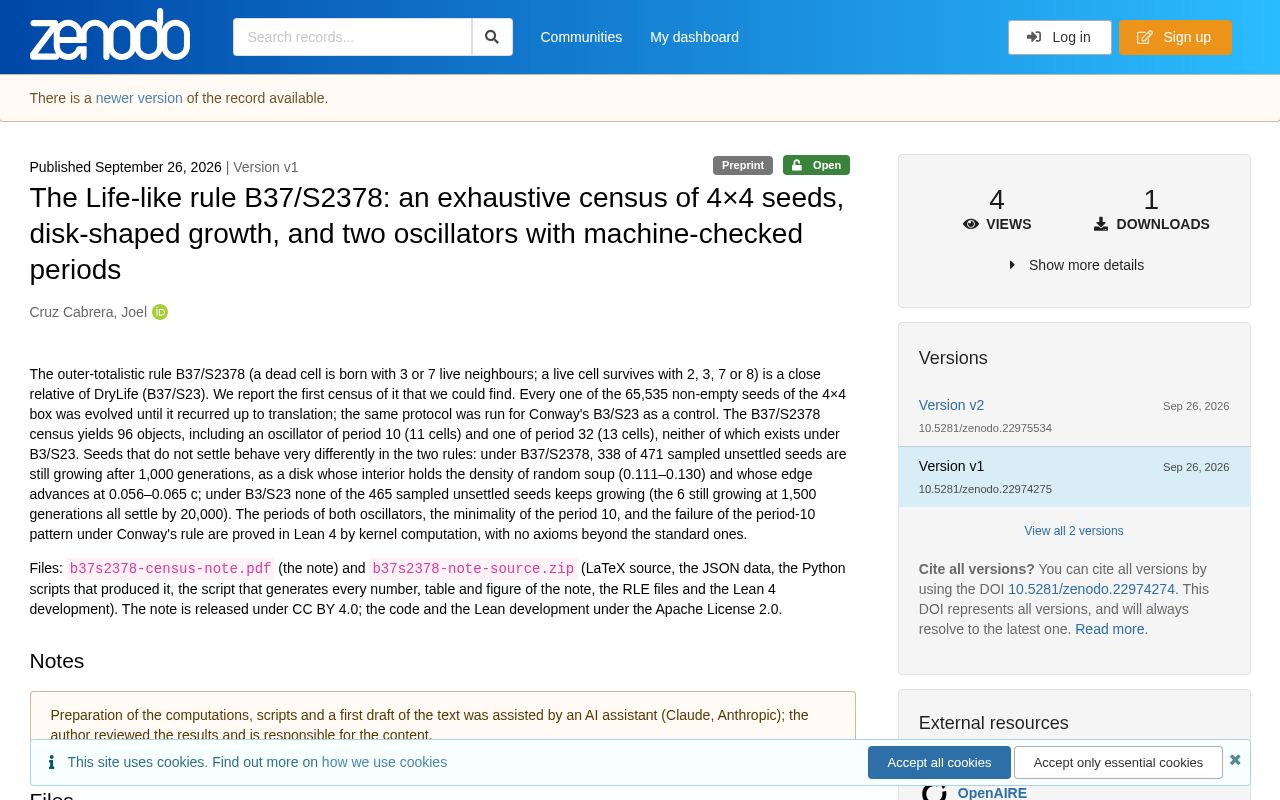
Task: Open the Communities menu item
Action: 581,37
